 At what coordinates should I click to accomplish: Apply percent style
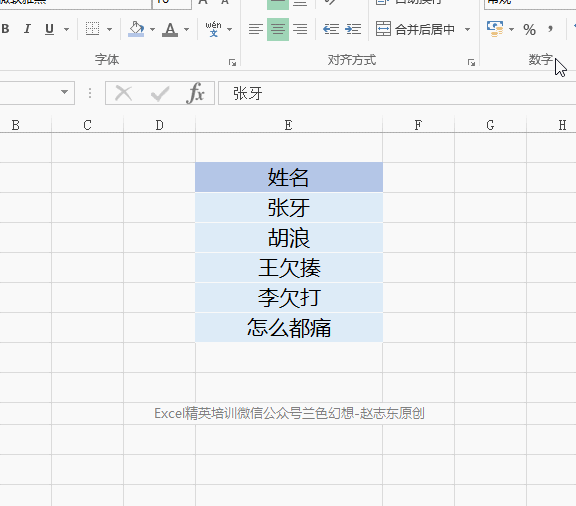coord(529,29)
